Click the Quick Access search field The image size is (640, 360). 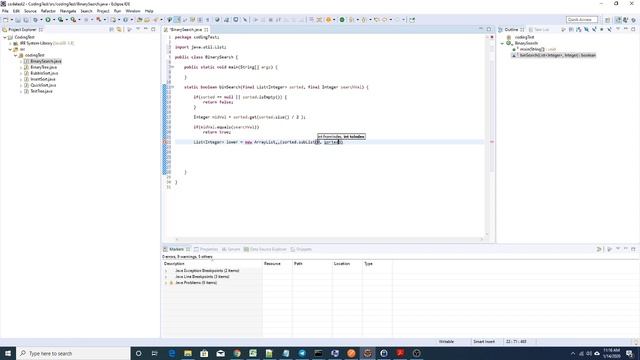tap(582, 20)
